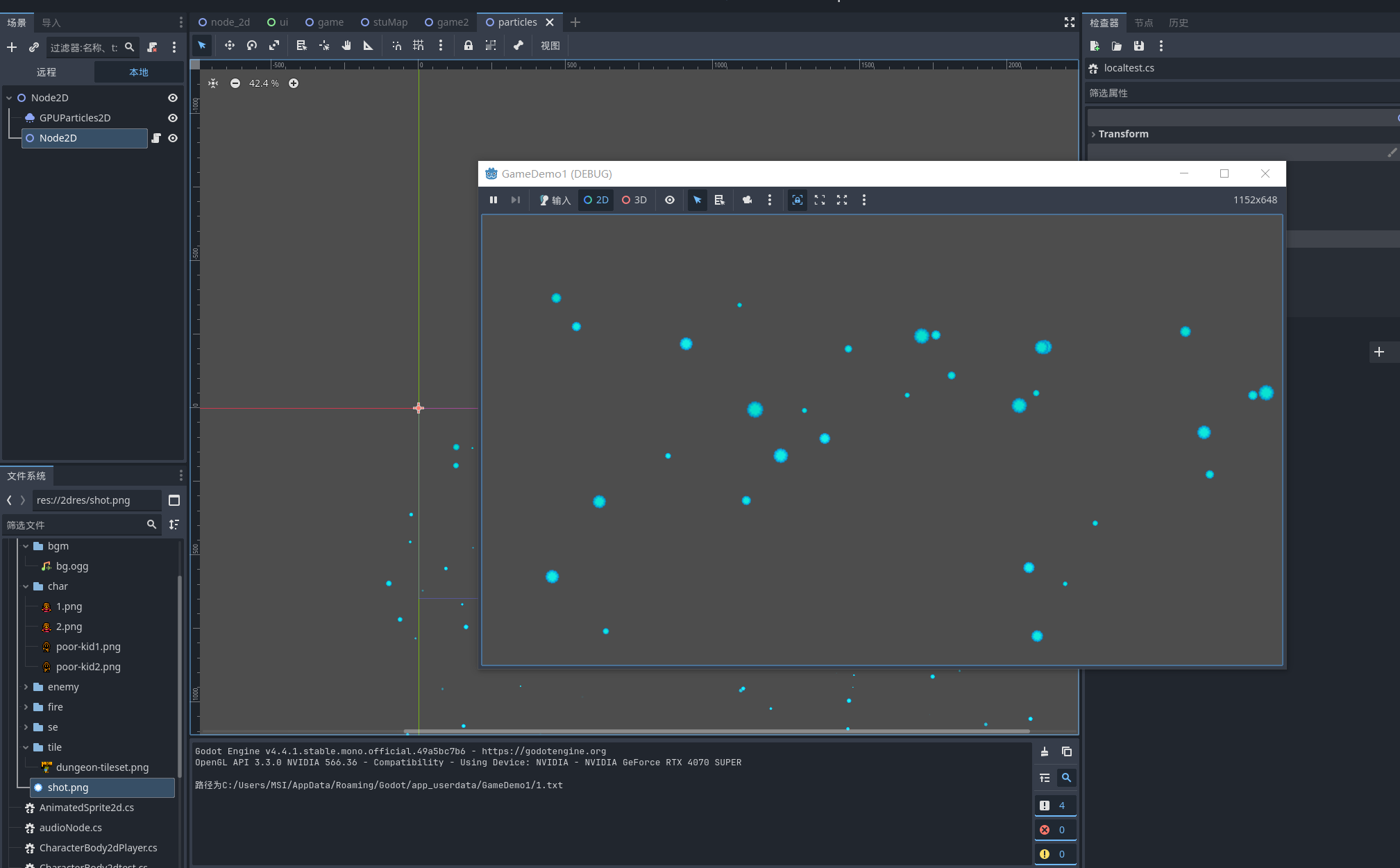This screenshot has width=1400, height=868.
Task: Toggle the output search filter
Action: tap(1067, 778)
